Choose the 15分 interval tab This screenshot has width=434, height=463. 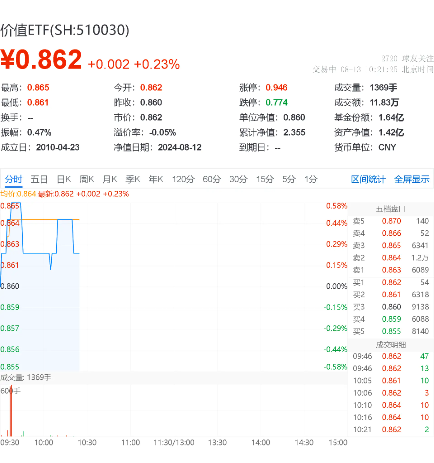[265, 179]
